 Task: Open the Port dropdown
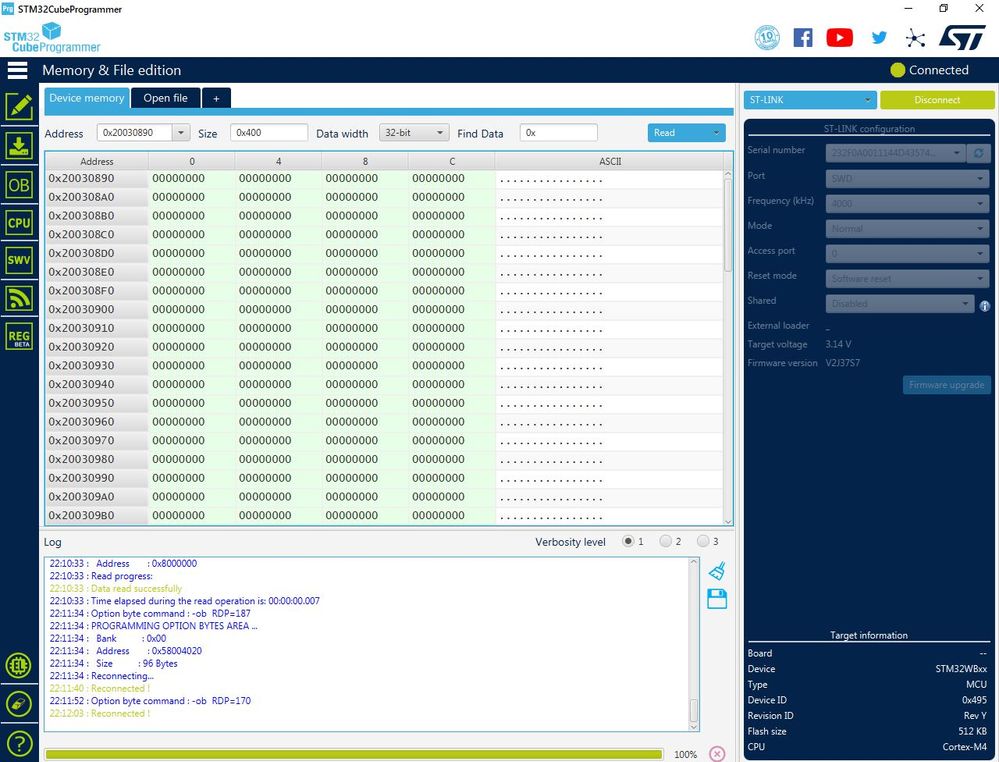pyautogui.click(x=907, y=178)
